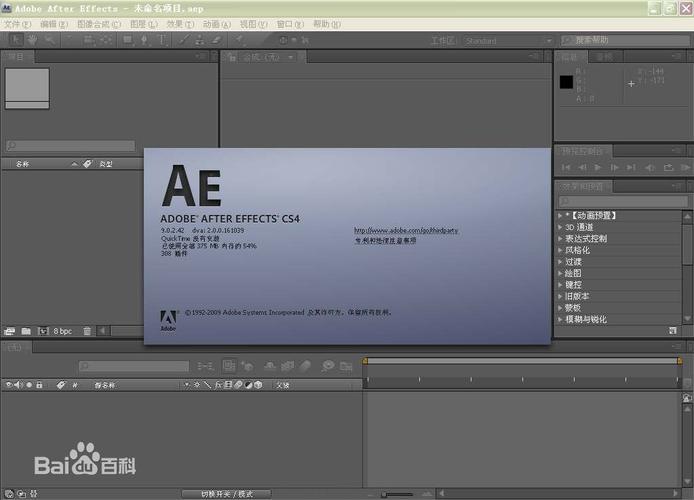Screen dimensions: 694x500
Task: Toggle hide shy layers switch in timeline
Action: point(270,366)
